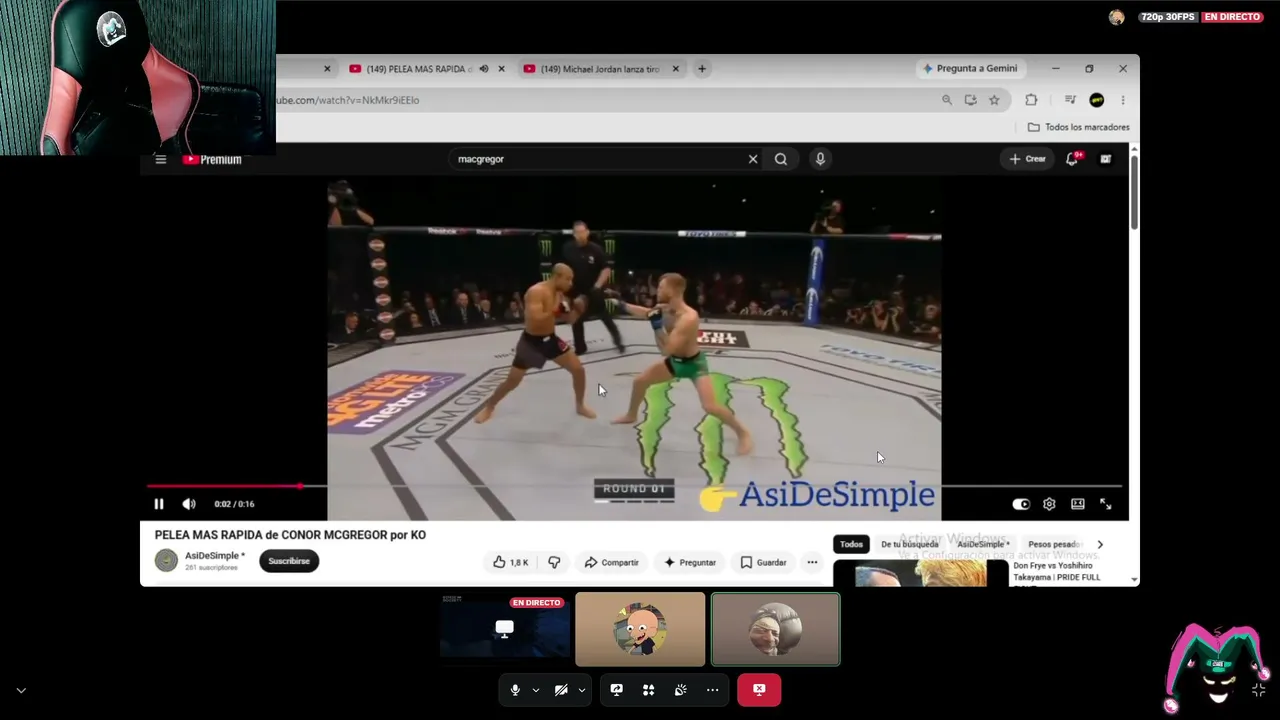Viewport: 1280px width, 720px height.
Task: Click the Pregunta a Gemini button
Action: (970, 69)
